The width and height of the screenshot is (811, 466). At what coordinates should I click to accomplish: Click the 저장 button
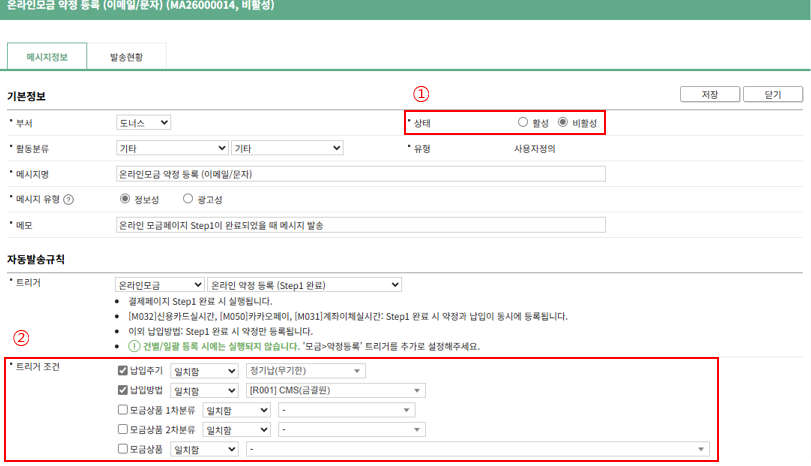click(x=710, y=95)
